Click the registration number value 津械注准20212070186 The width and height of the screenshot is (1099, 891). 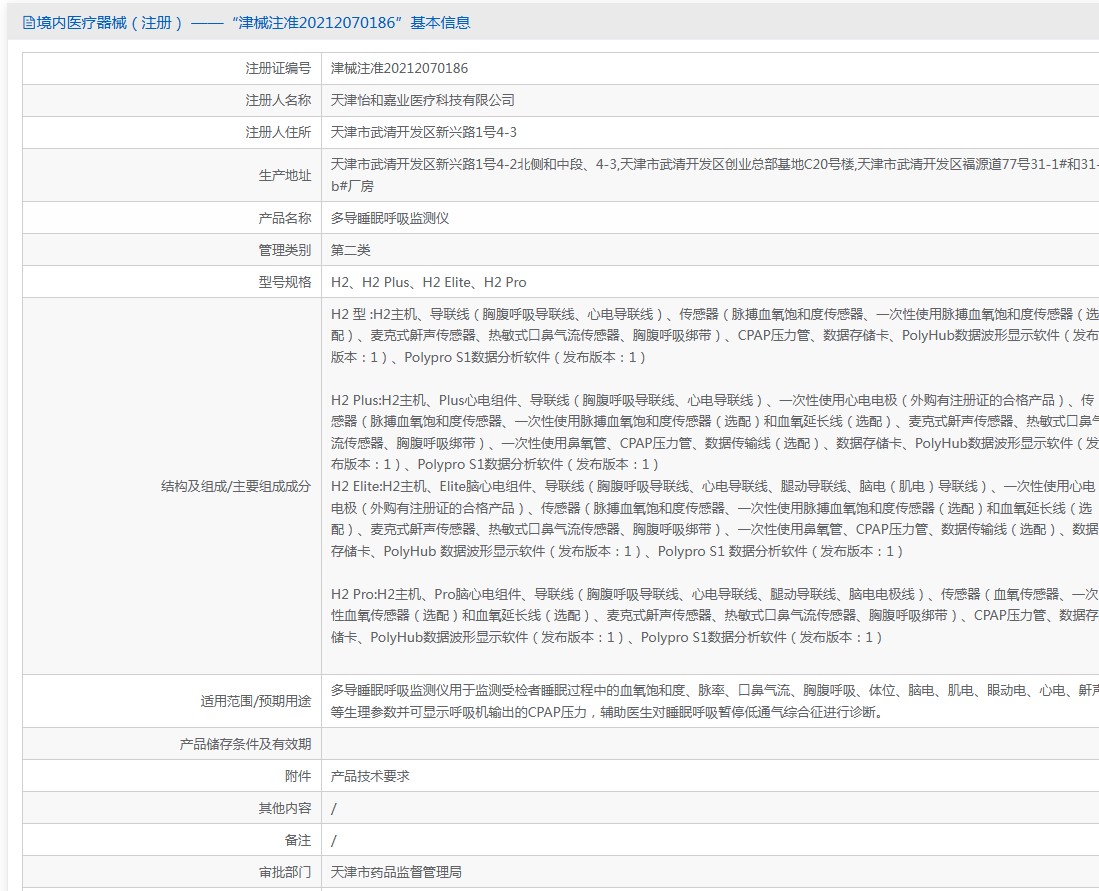399,69
